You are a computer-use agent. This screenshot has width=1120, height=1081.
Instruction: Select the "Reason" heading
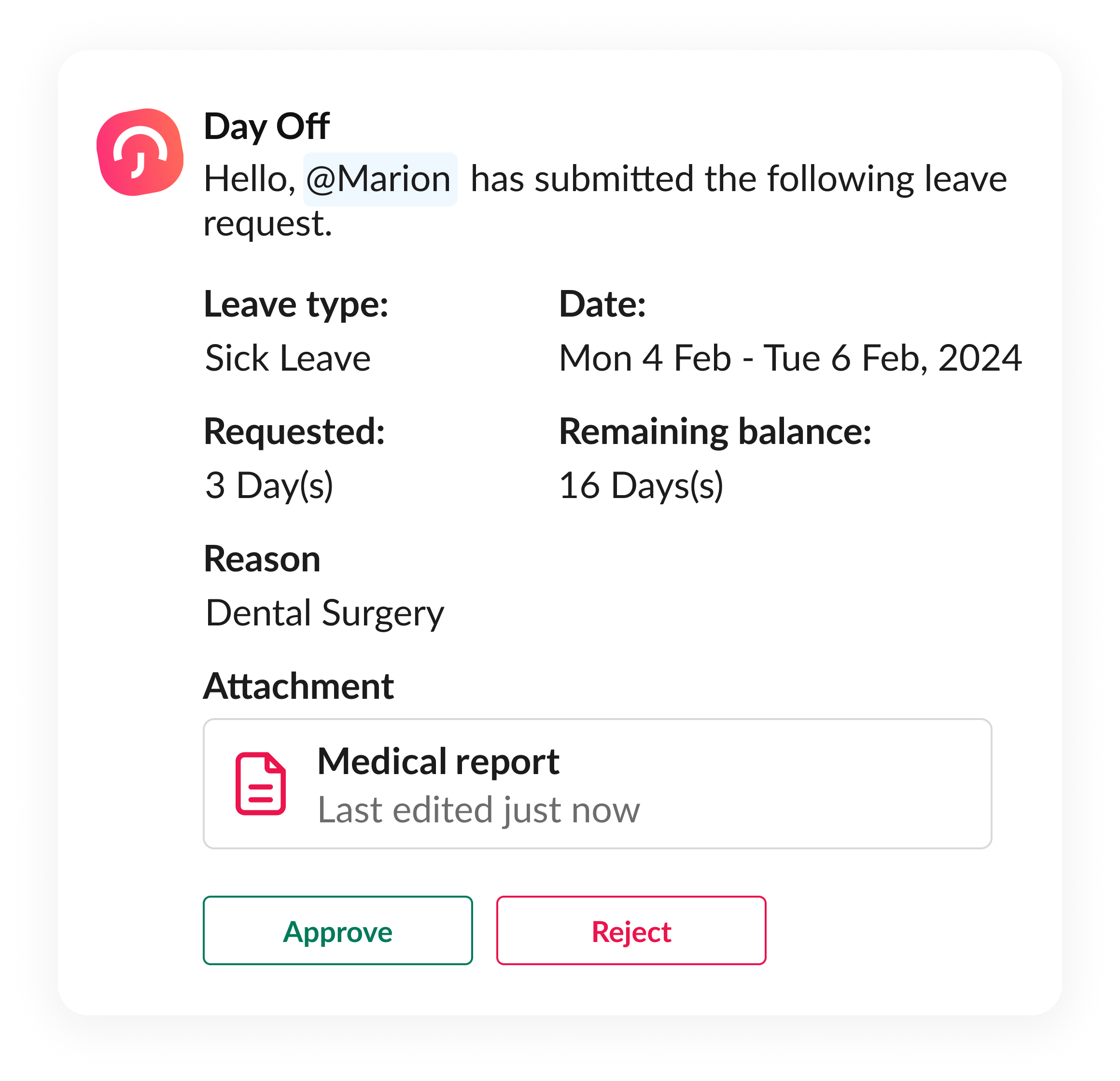point(262,559)
